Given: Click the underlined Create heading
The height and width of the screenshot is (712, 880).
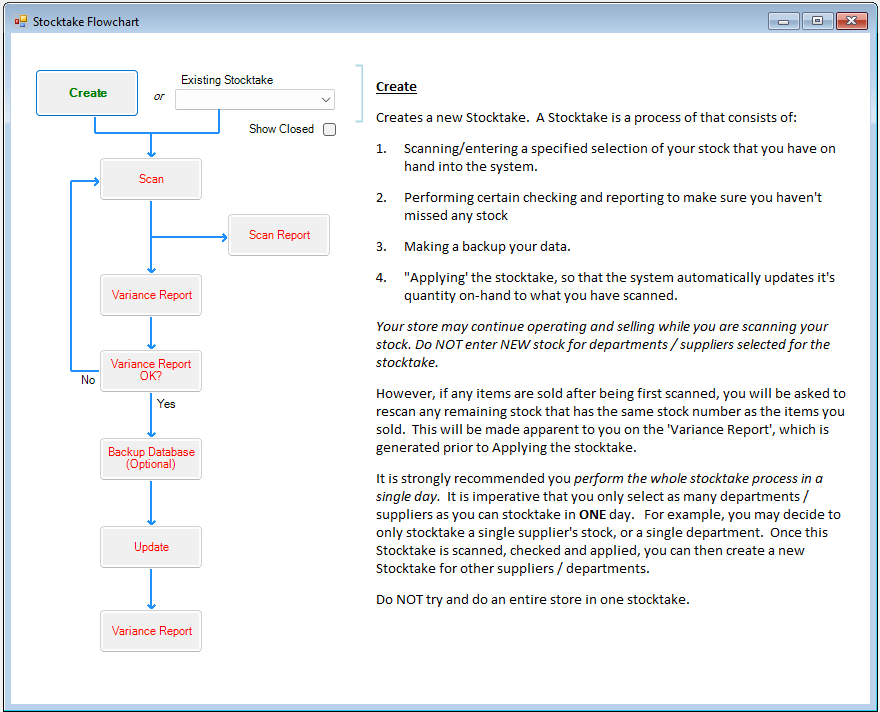Looking at the screenshot, I should click(x=396, y=87).
